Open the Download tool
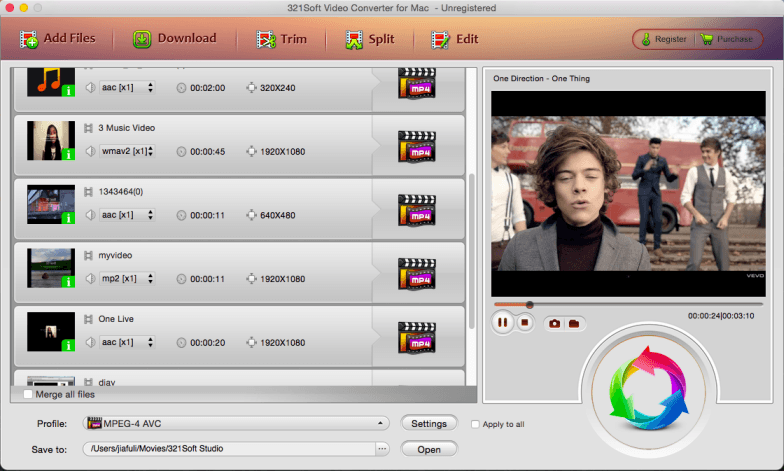Viewport: 784px width, 471px height. pyautogui.click(x=174, y=39)
